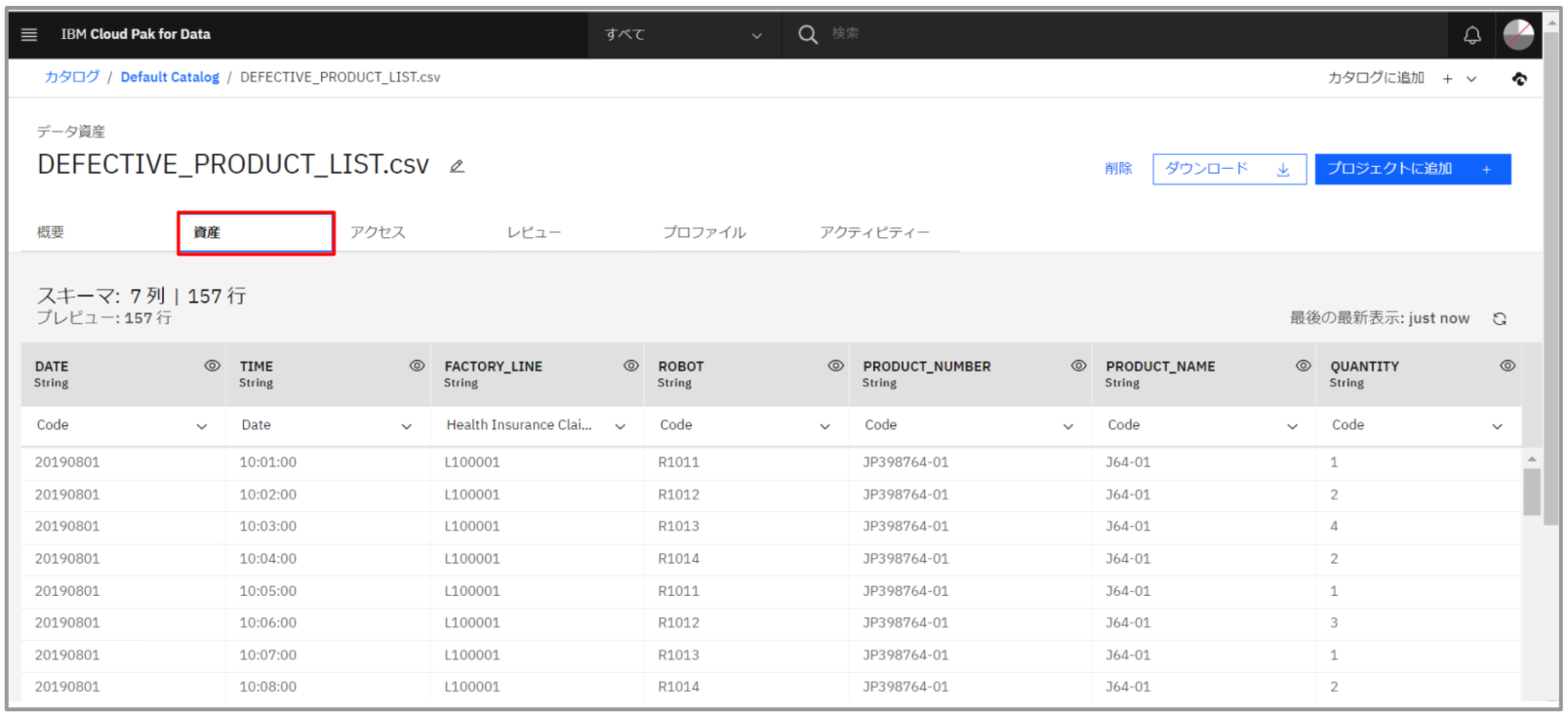Open the notifications bell
Screen dimensions: 1568x715
[x=1472, y=35]
